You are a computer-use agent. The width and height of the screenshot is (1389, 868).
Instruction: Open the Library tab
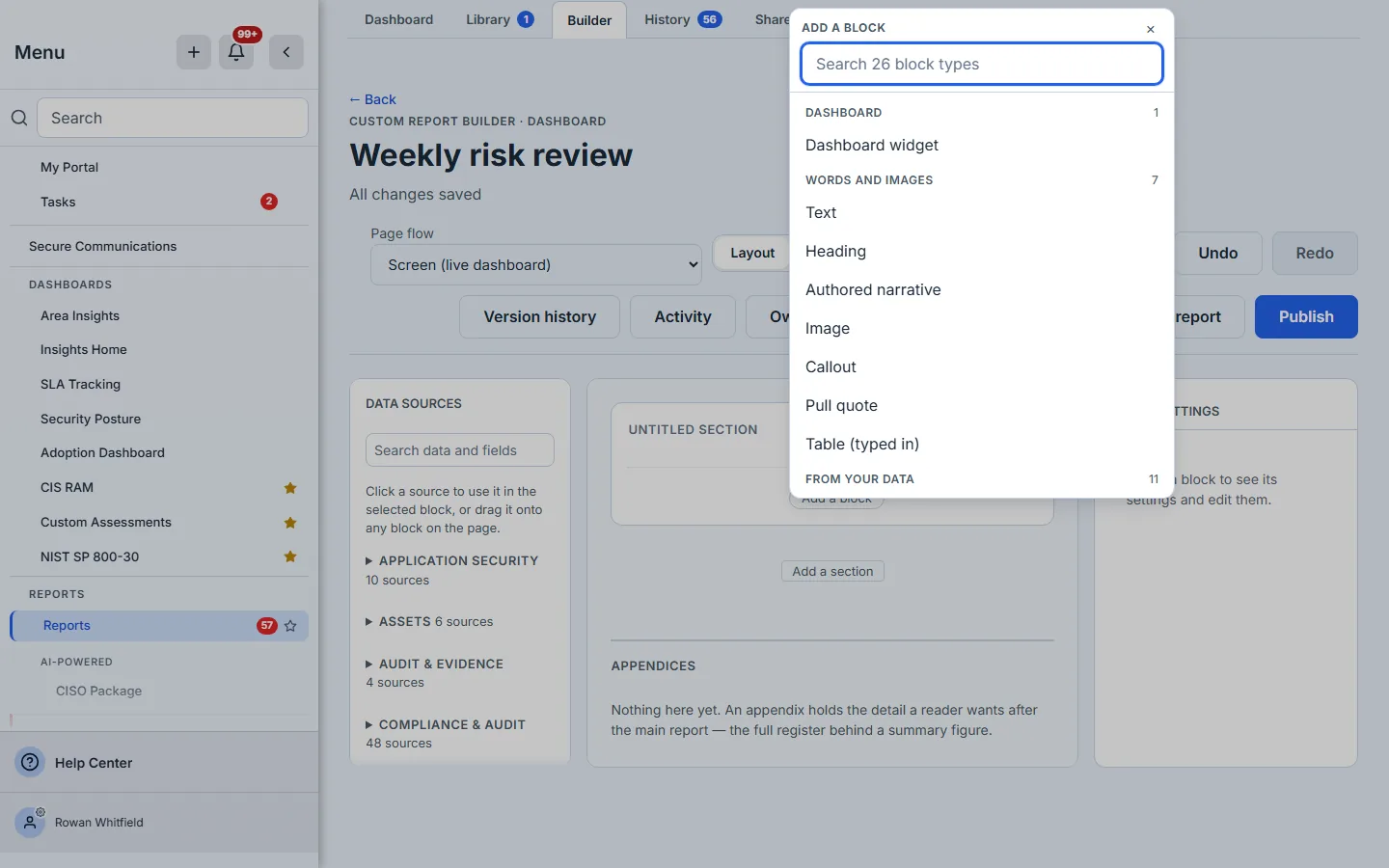coord(500,19)
